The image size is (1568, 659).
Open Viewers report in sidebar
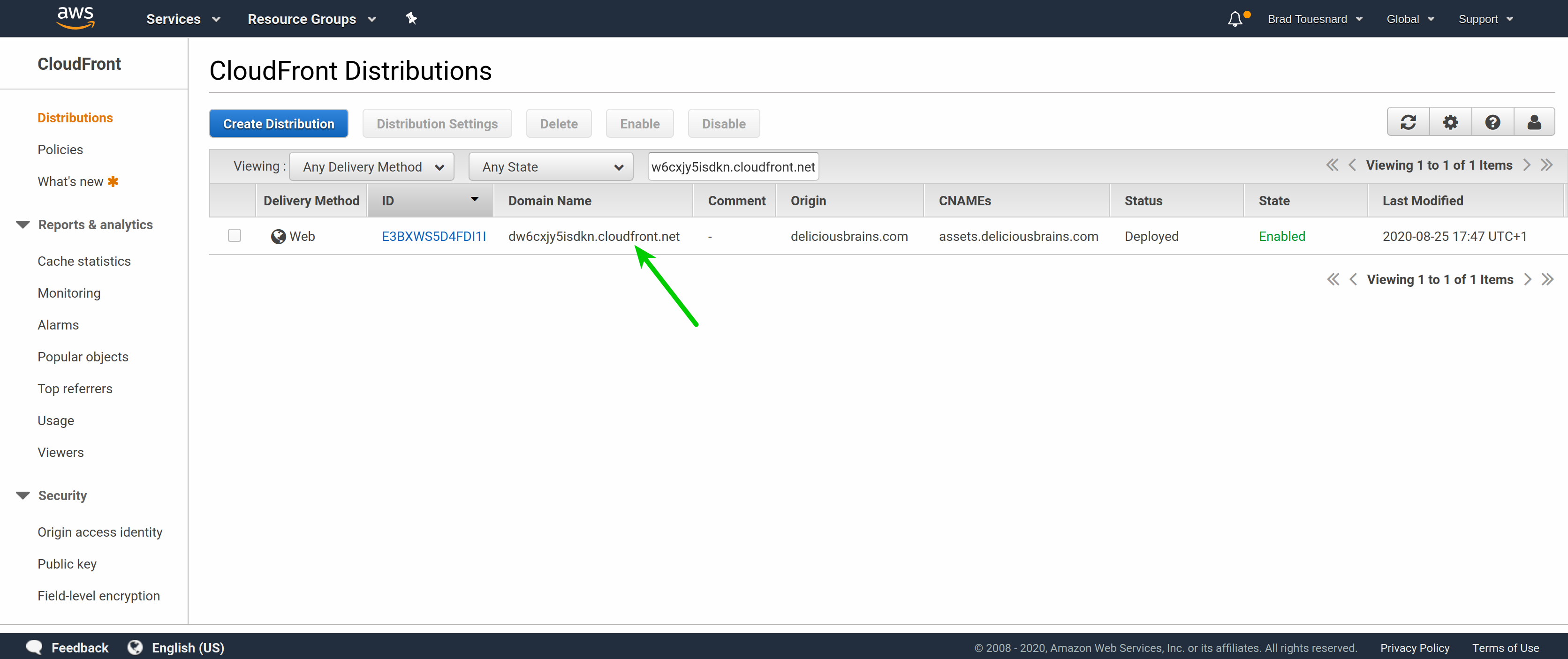(x=60, y=452)
